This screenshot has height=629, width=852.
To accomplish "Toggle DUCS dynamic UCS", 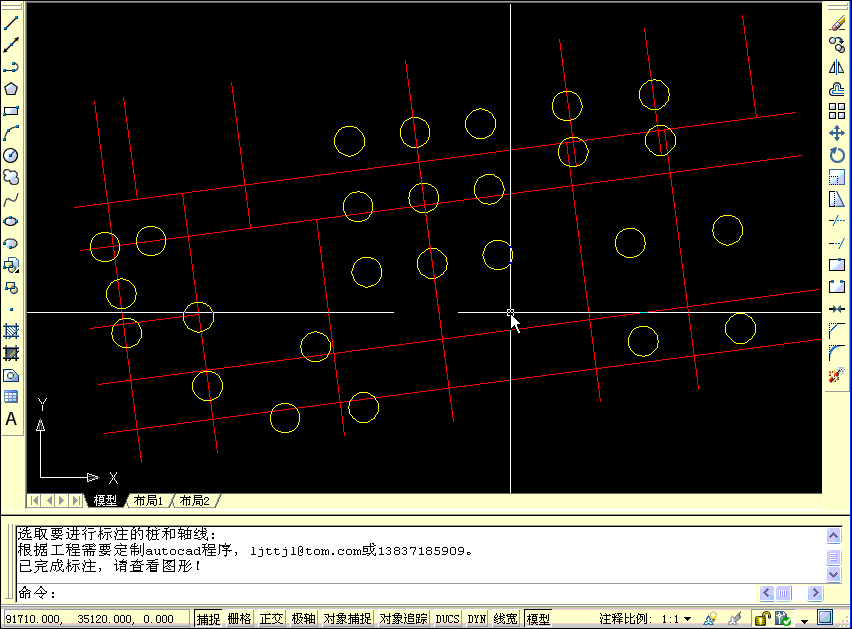I will (448, 619).
